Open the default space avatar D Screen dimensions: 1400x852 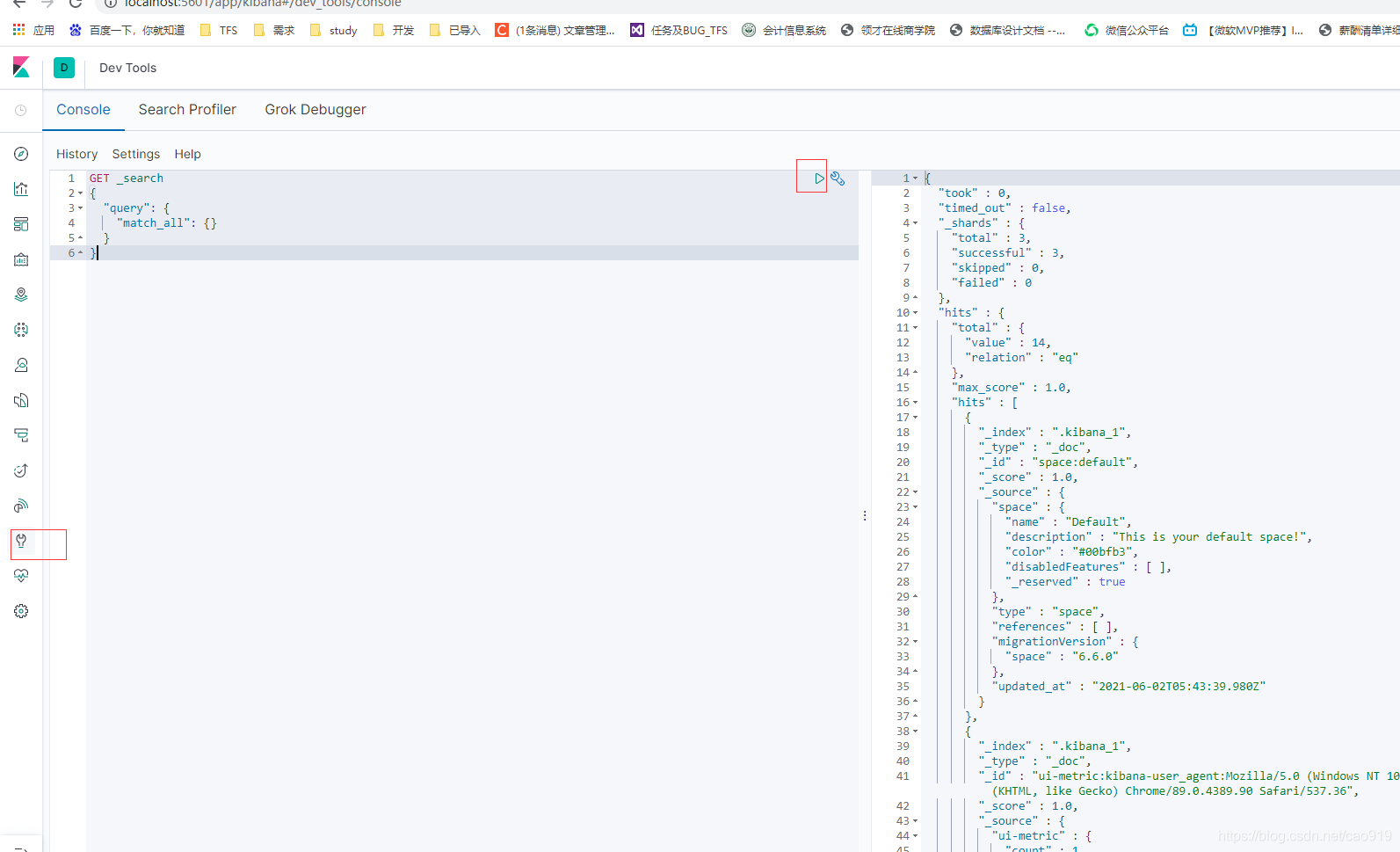tap(64, 68)
